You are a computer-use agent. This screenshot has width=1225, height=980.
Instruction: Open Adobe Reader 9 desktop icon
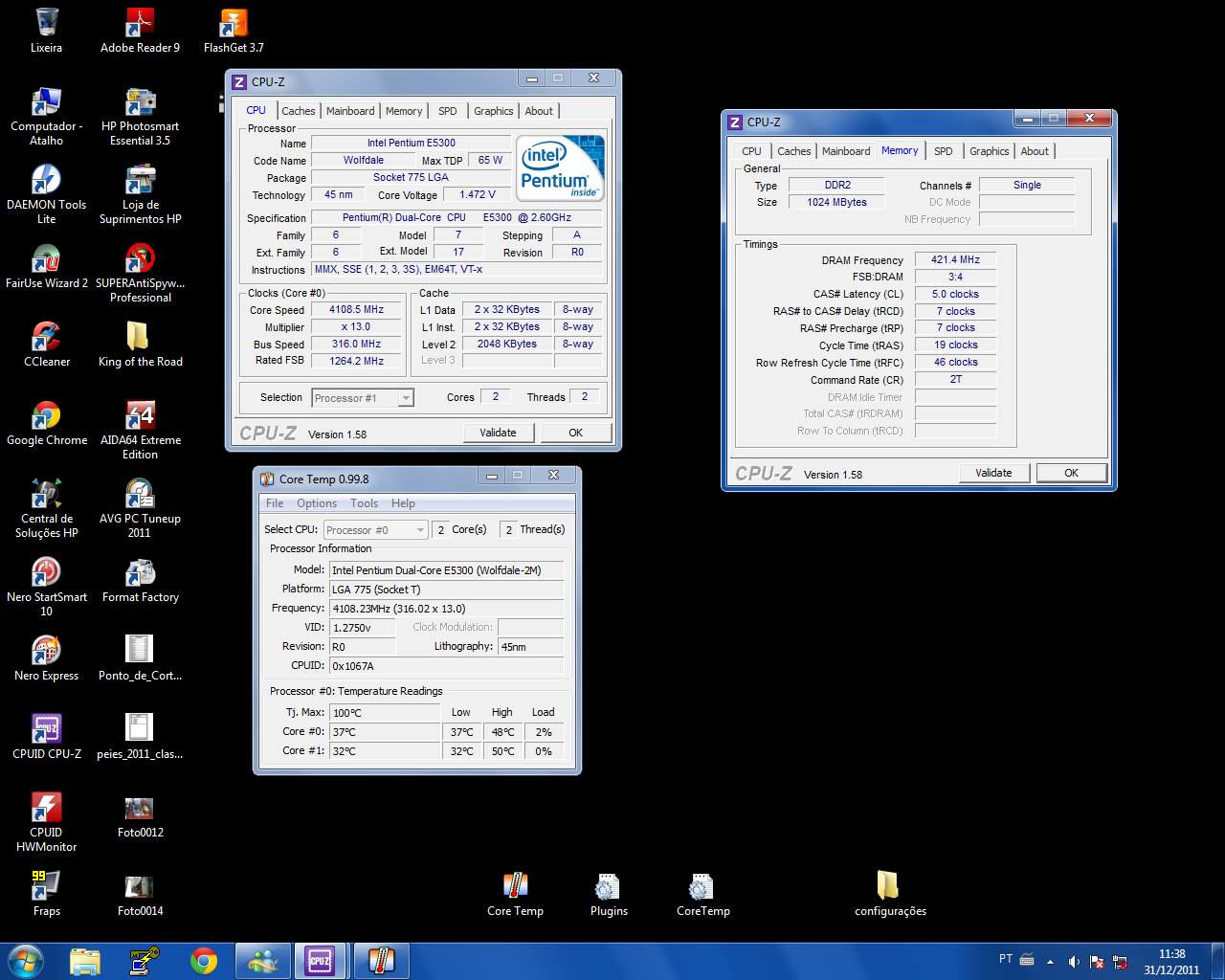coord(140,30)
